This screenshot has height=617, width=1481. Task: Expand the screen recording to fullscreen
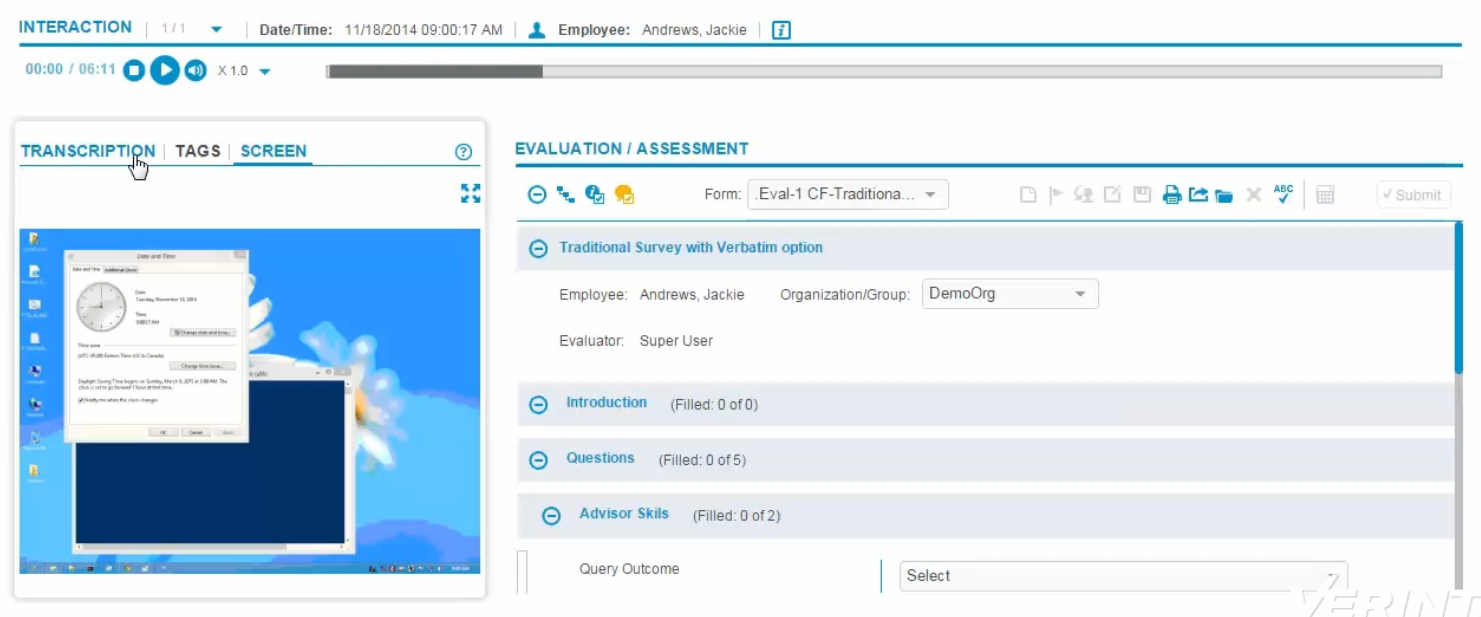470,193
